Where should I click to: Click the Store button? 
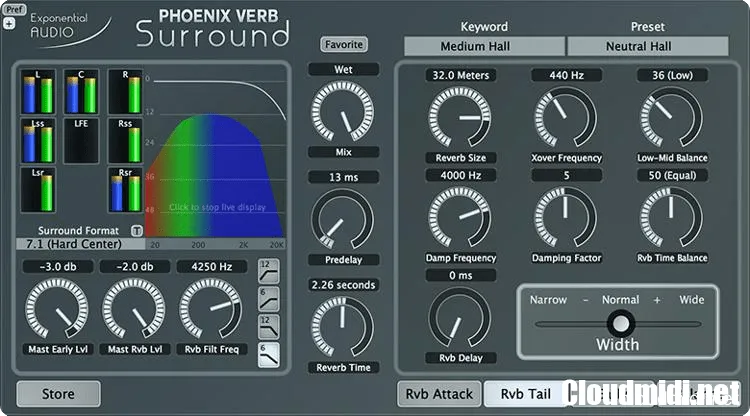[58, 394]
